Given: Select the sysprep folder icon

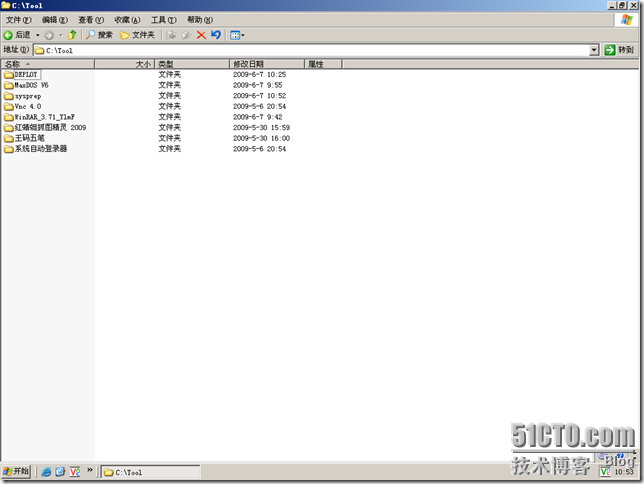Looking at the screenshot, I should coord(9,96).
